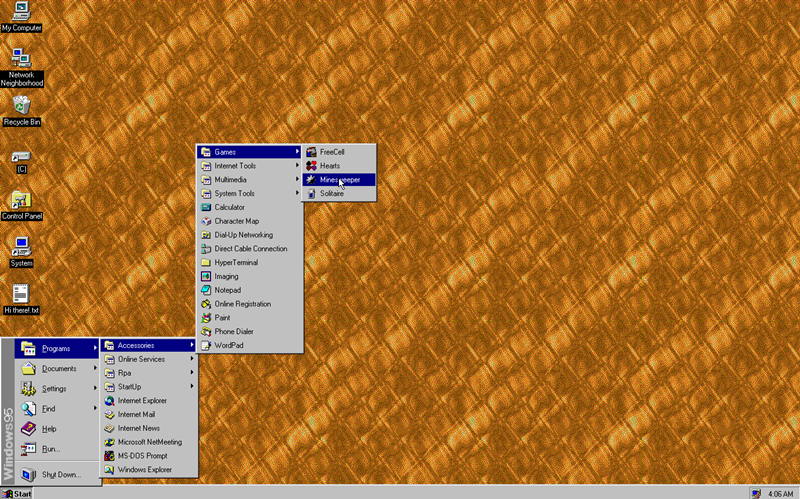Screen dimensions: 800x499
Task: Expand the Internet Tools submenu
Action: [x=235, y=166]
